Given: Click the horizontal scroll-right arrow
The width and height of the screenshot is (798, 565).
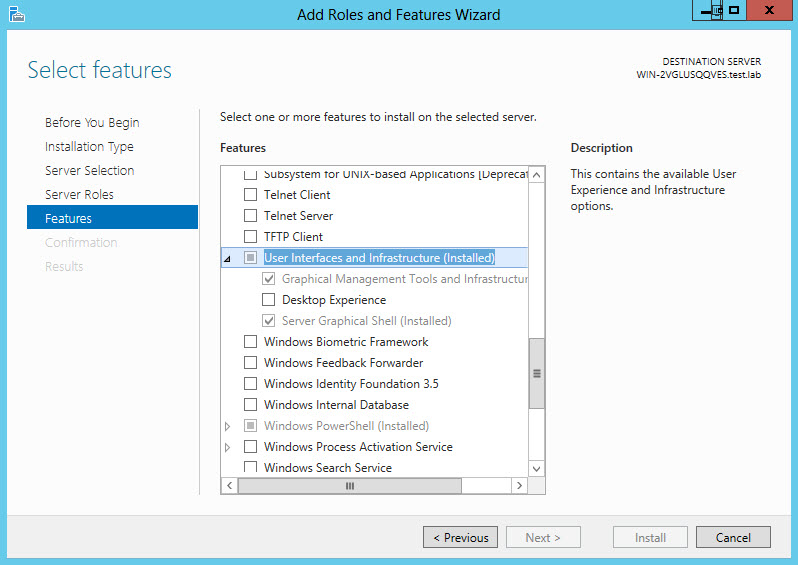Looking at the screenshot, I should pos(519,486).
